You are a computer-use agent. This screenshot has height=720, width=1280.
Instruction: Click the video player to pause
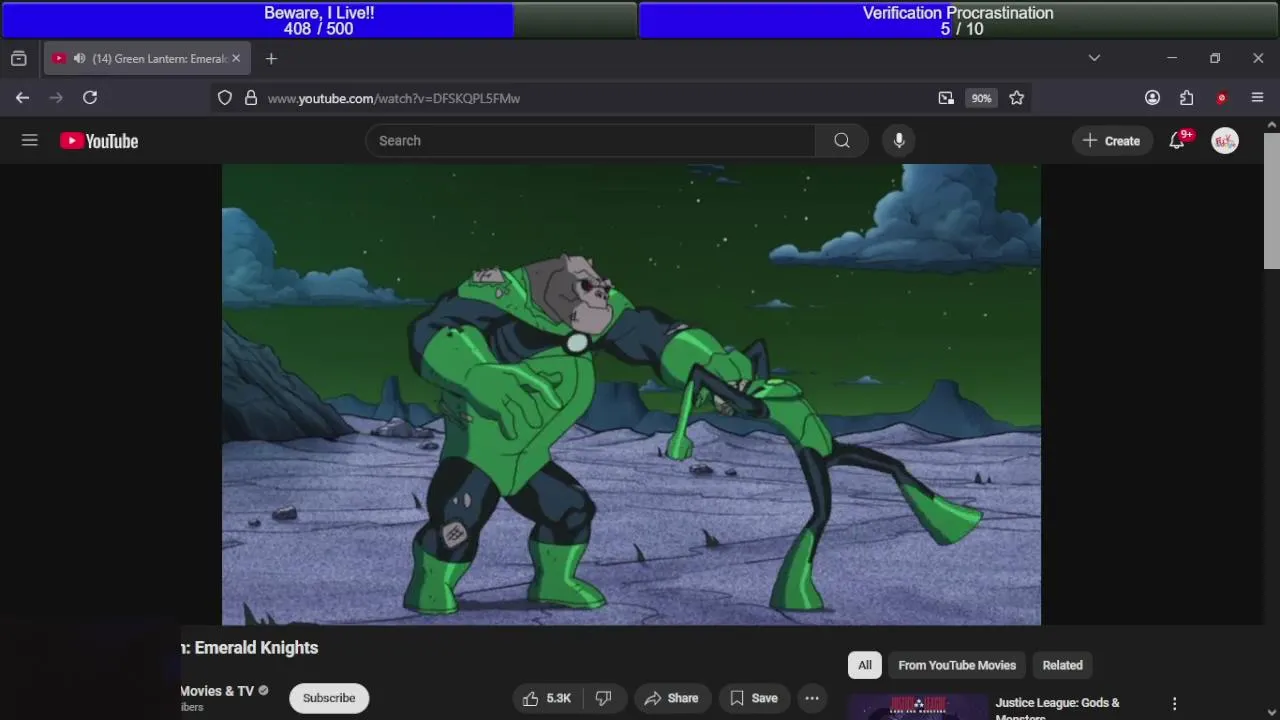click(631, 394)
